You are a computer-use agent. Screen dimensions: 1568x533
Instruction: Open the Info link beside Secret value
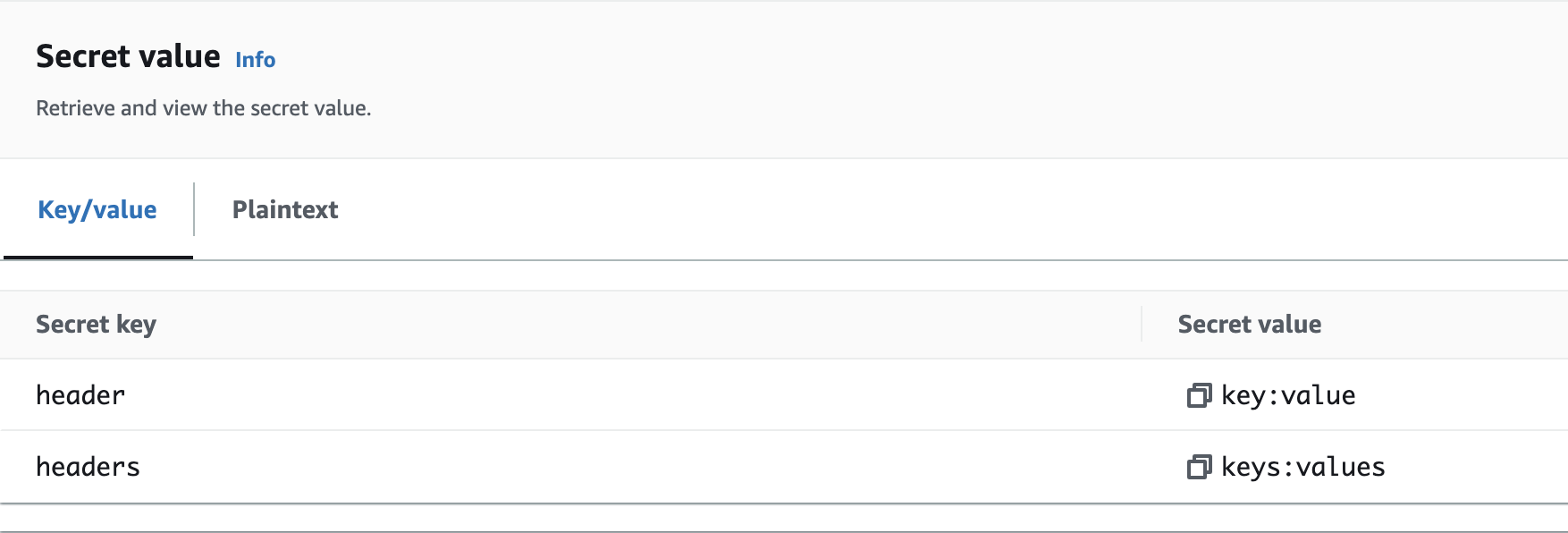pyautogui.click(x=255, y=60)
